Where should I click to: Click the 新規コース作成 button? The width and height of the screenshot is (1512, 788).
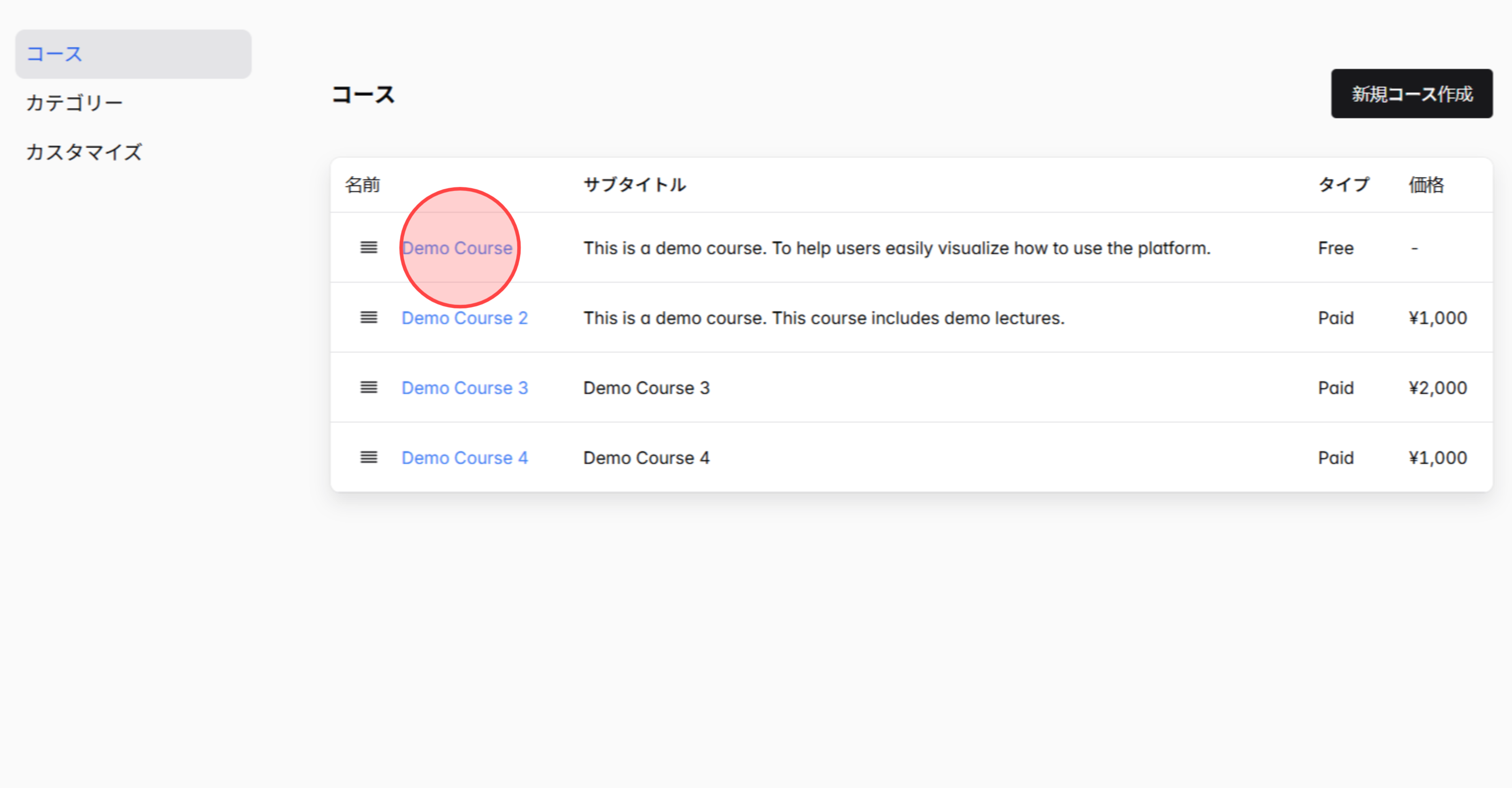click(1411, 93)
